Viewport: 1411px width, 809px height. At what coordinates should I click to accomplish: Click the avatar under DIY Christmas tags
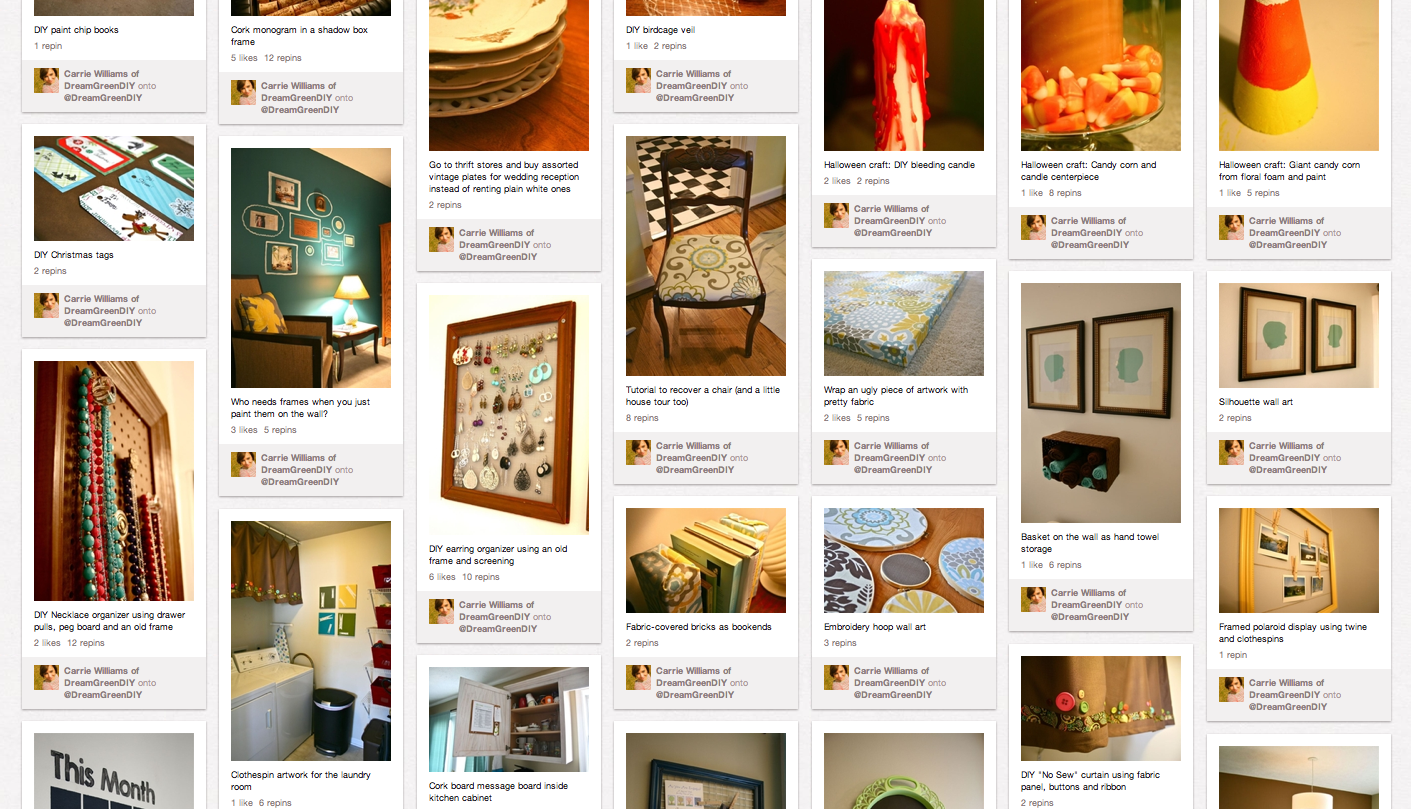pos(47,306)
